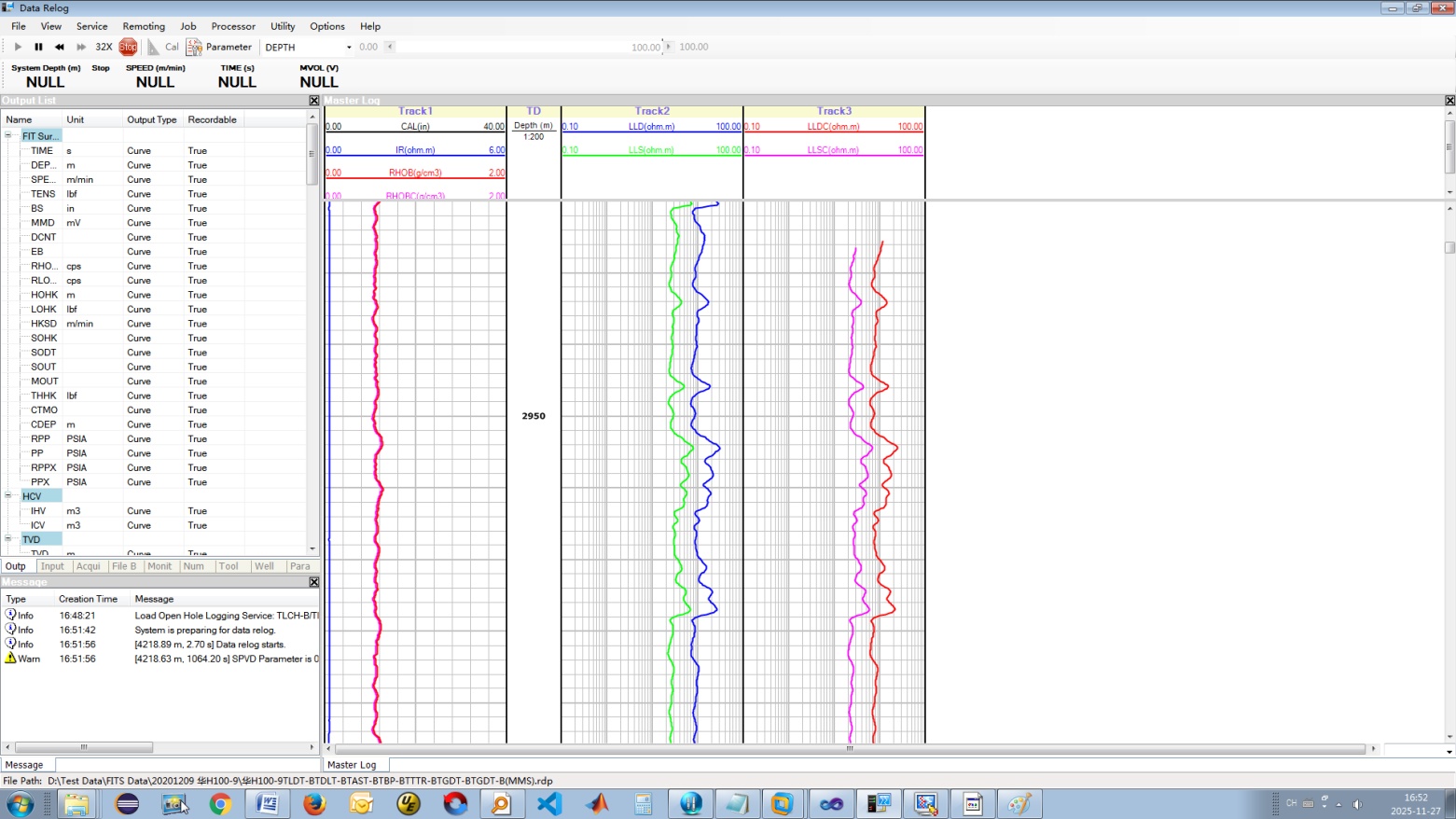Screen dimensions: 1456x819
Task: Collapse the FIT Sur... tree node
Action: click(x=8, y=136)
